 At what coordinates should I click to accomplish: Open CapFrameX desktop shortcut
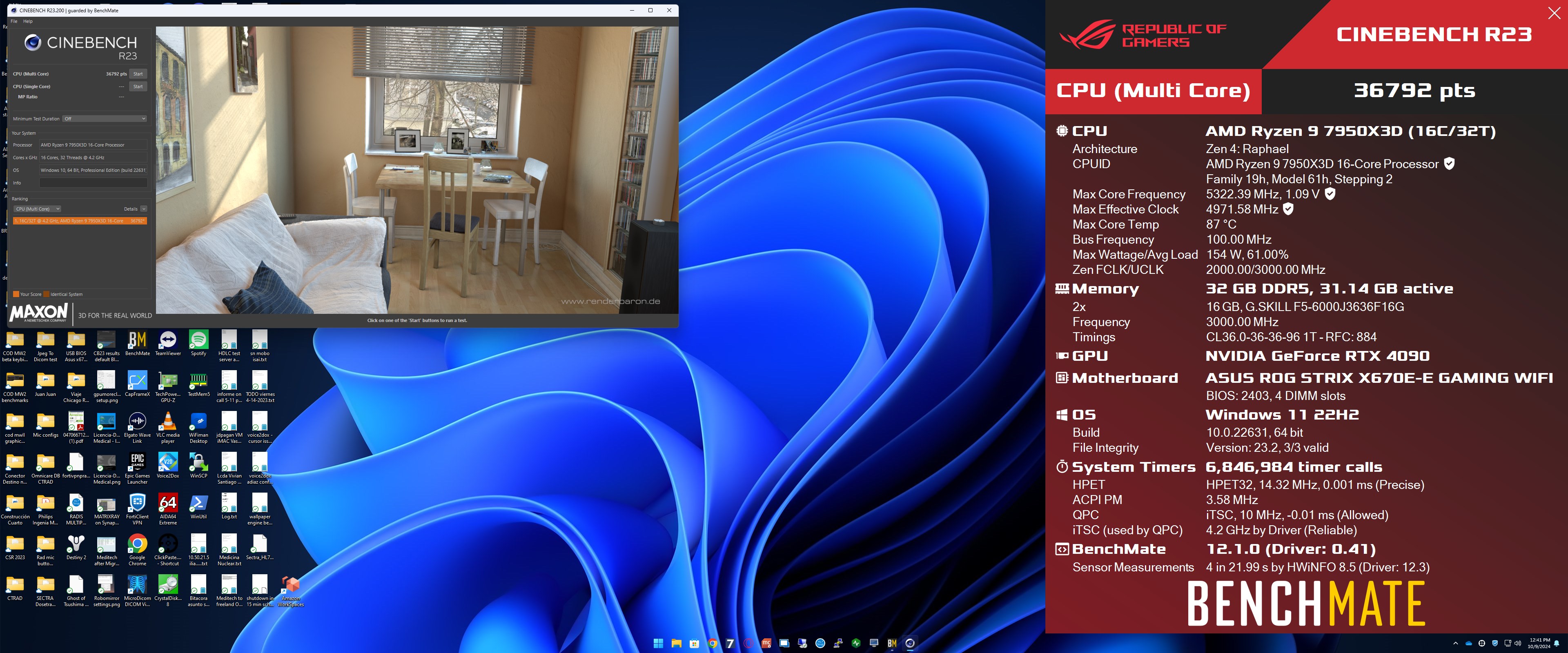[x=138, y=384]
